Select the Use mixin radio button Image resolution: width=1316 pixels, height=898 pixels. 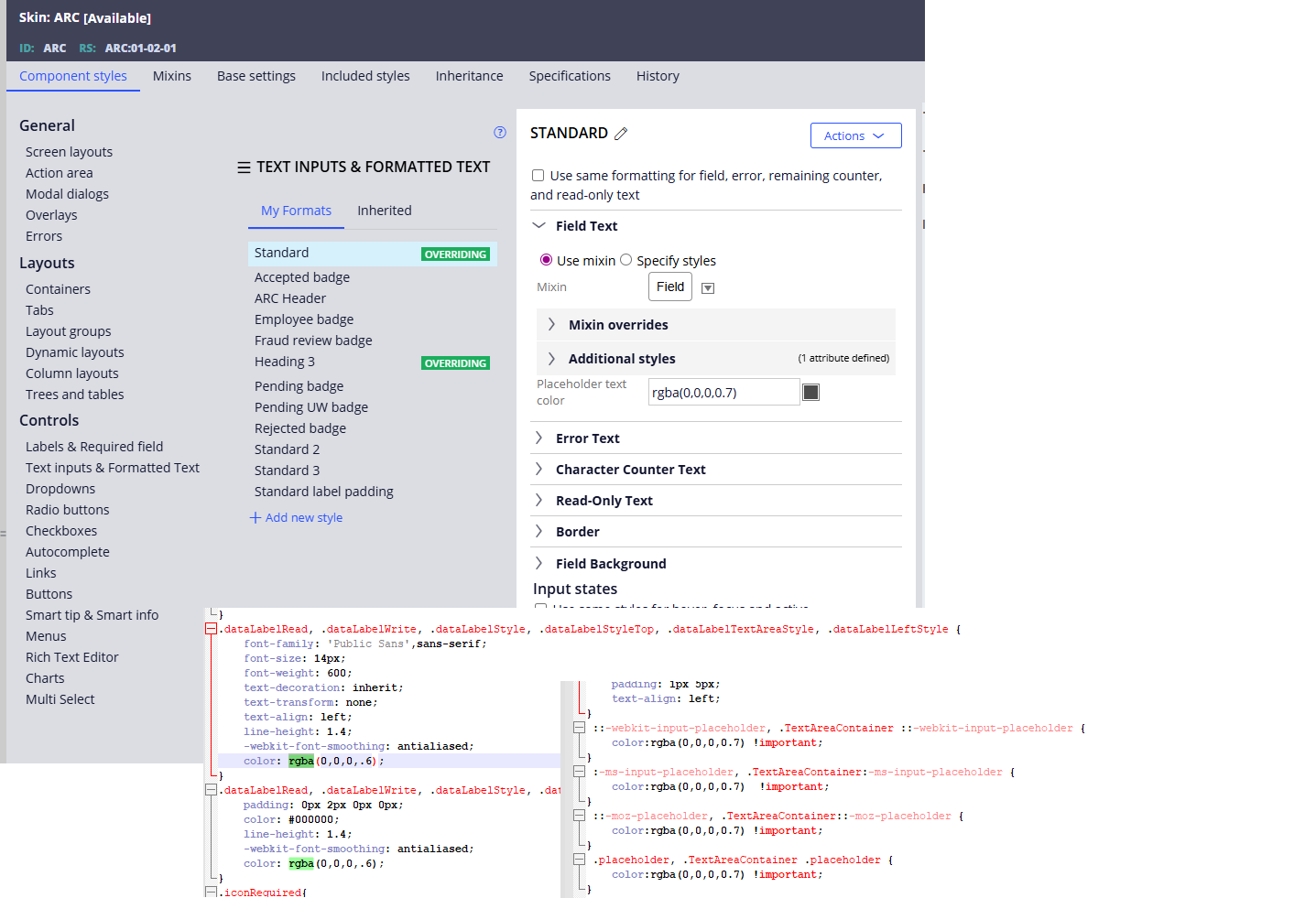coord(547,260)
